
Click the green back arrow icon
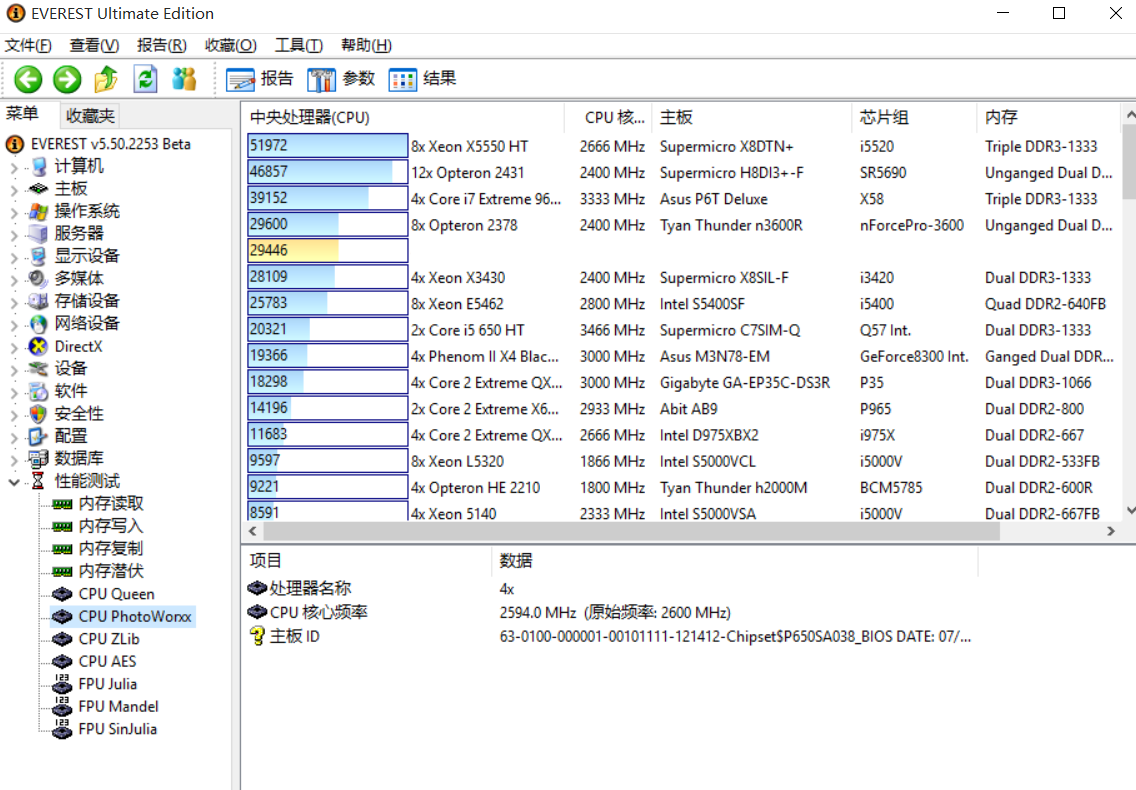(28, 79)
